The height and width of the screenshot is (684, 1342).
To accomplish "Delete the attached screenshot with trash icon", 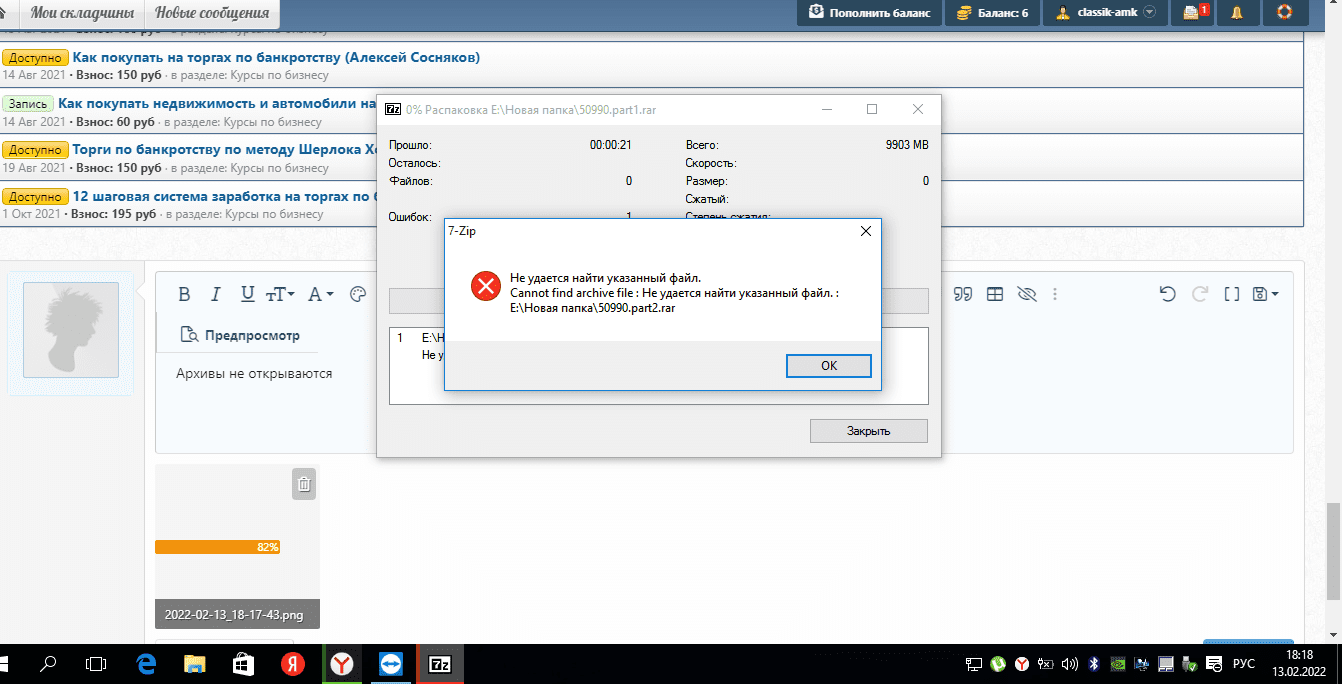I will 304,485.
